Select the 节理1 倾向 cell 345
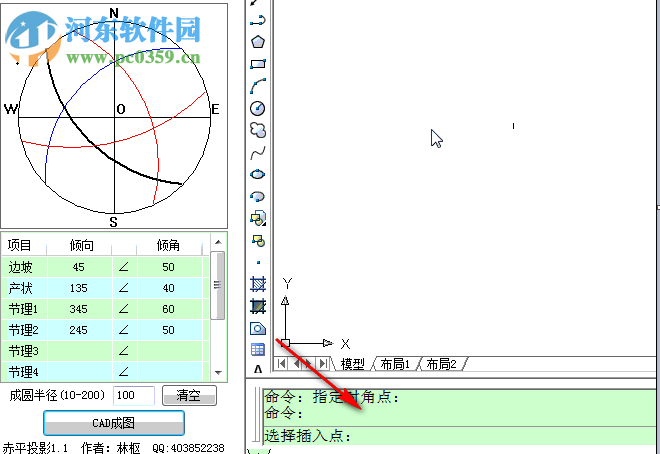The height and width of the screenshot is (454, 660). pos(79,309)
